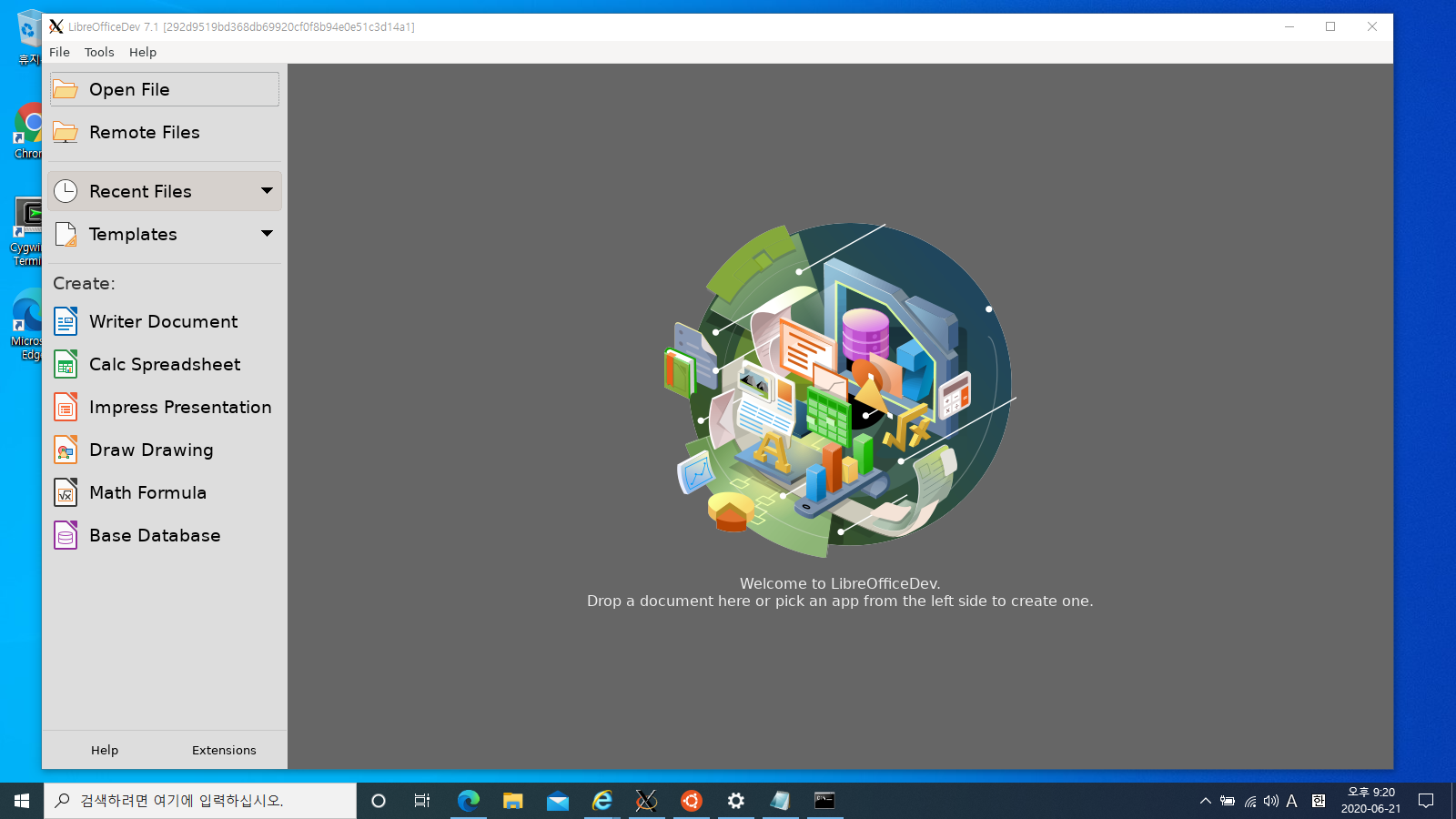Click the LibreOfficeDev taskbar icon
The image size is (1456, 819).
click(647, 801)
